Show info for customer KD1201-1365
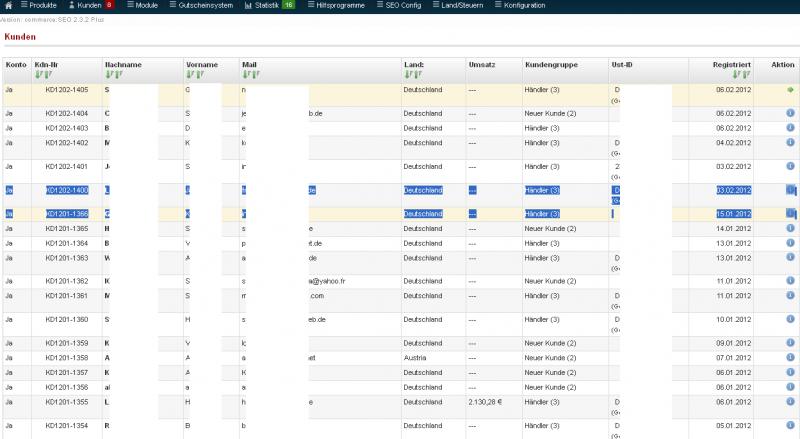The height and width of the screenshot is (439, 800). (789, 229)
